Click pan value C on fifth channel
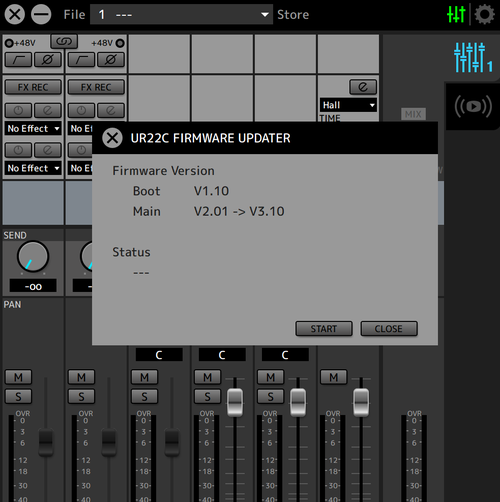The image size is (500, 502). [x=285, y=355]
